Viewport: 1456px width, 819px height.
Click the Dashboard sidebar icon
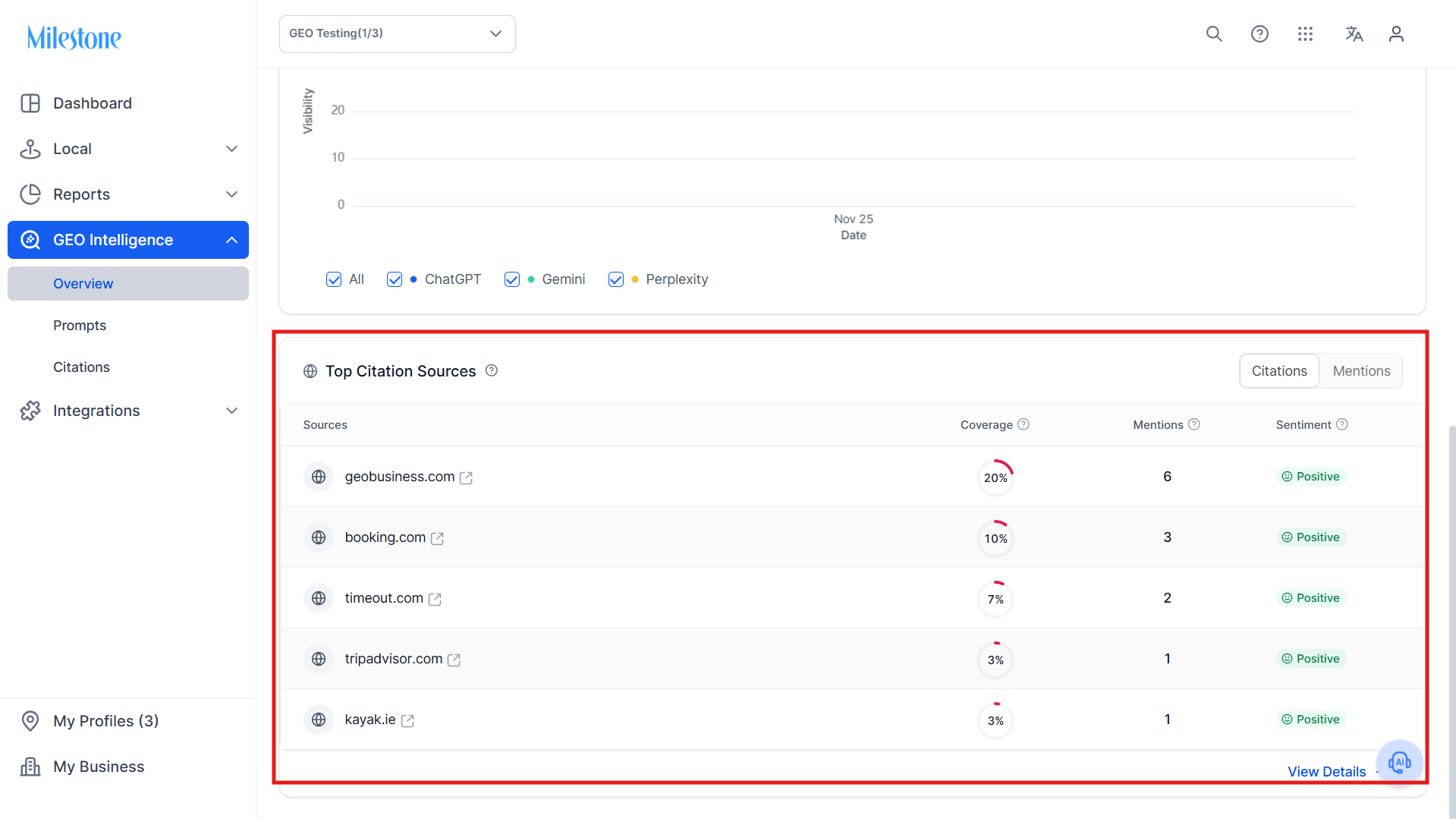[30, 103]
